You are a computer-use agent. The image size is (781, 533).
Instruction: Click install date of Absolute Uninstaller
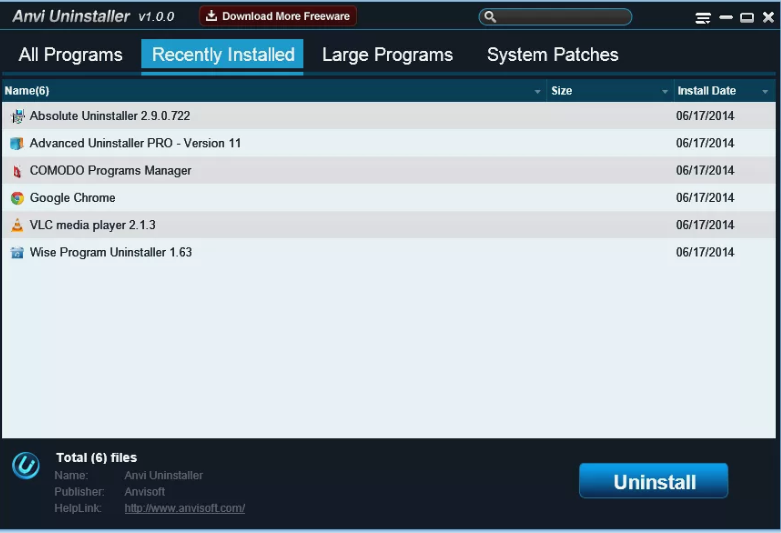click(x=705, y=116)
